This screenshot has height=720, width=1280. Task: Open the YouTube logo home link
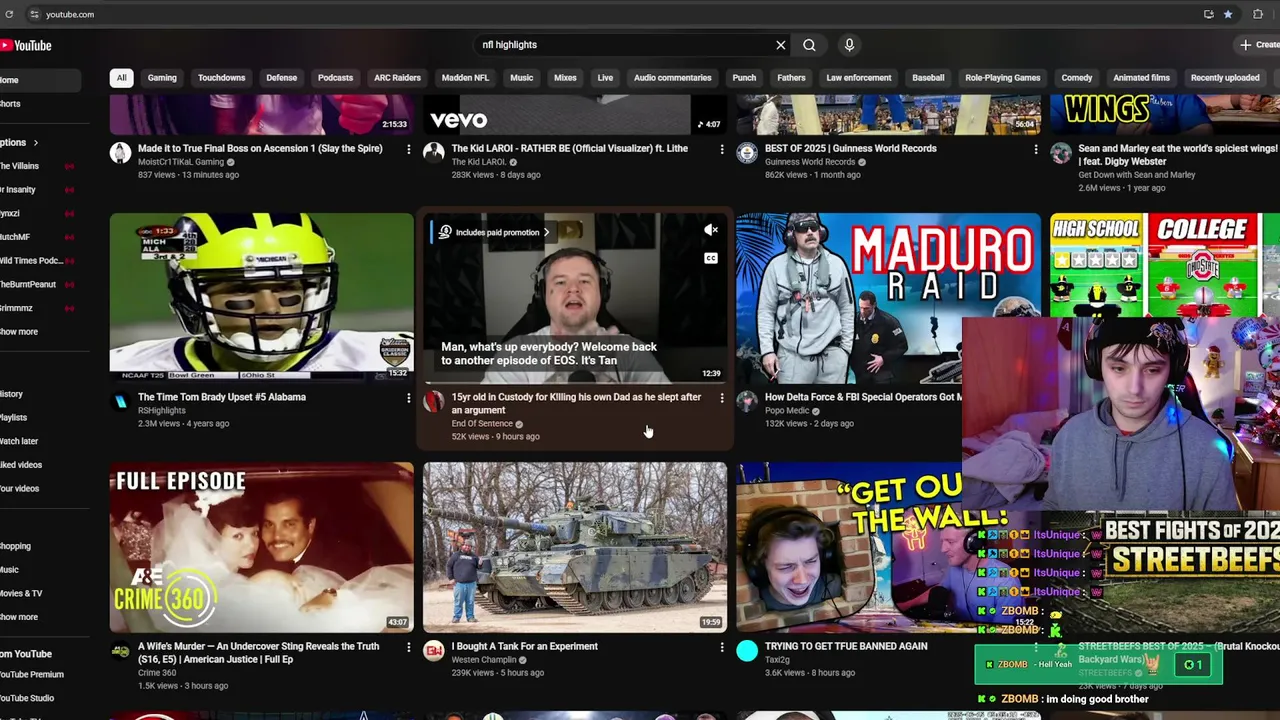(26, 46)
